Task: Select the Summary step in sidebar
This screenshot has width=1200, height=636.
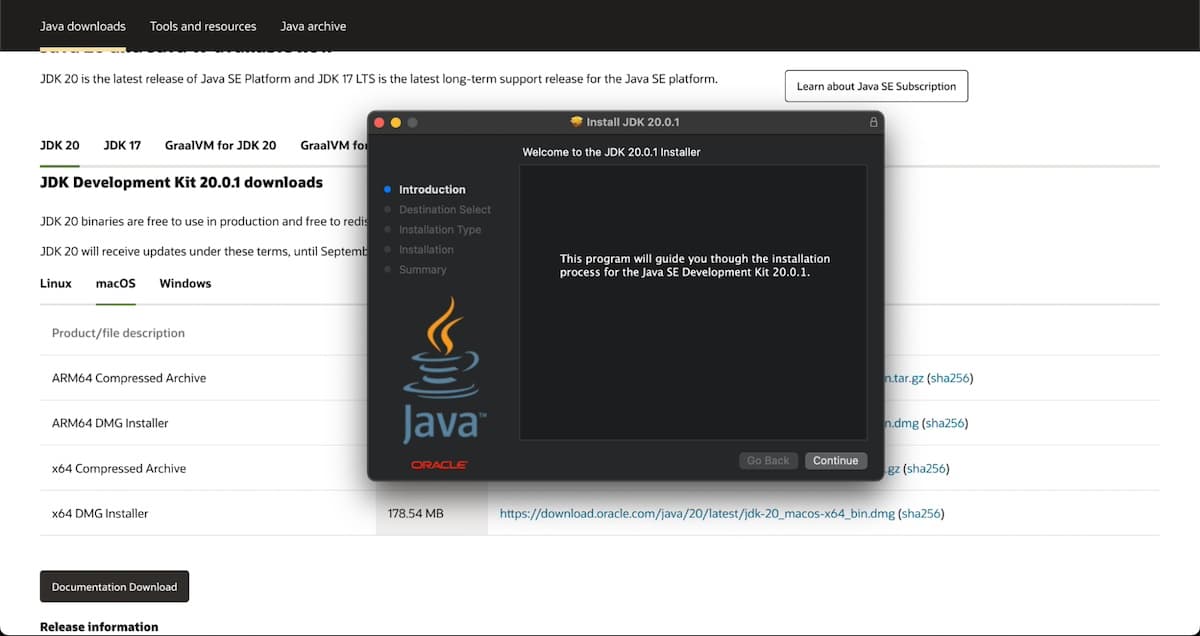Action: [x=422, y=269]
